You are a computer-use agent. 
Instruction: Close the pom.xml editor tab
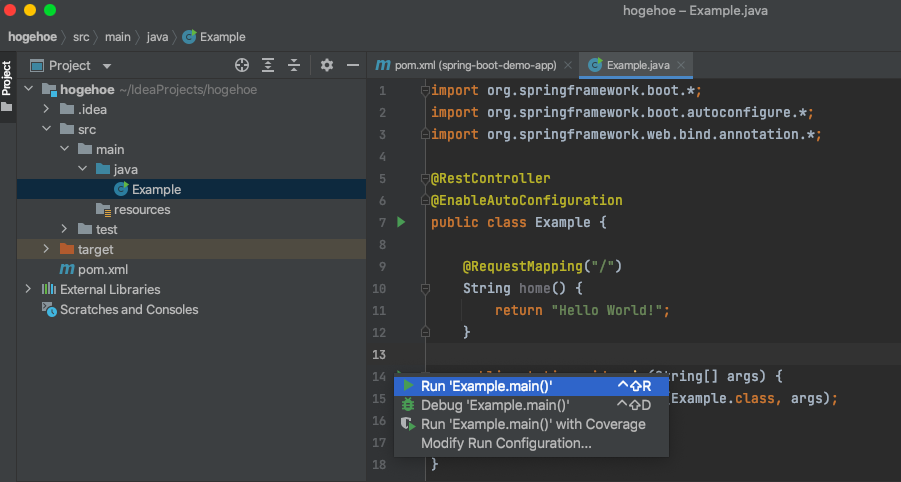coord(568,65)
